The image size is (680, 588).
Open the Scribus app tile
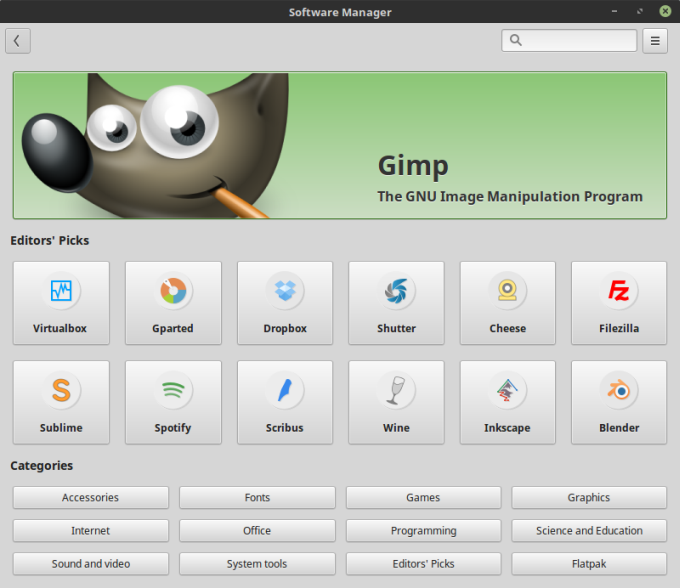285,402
